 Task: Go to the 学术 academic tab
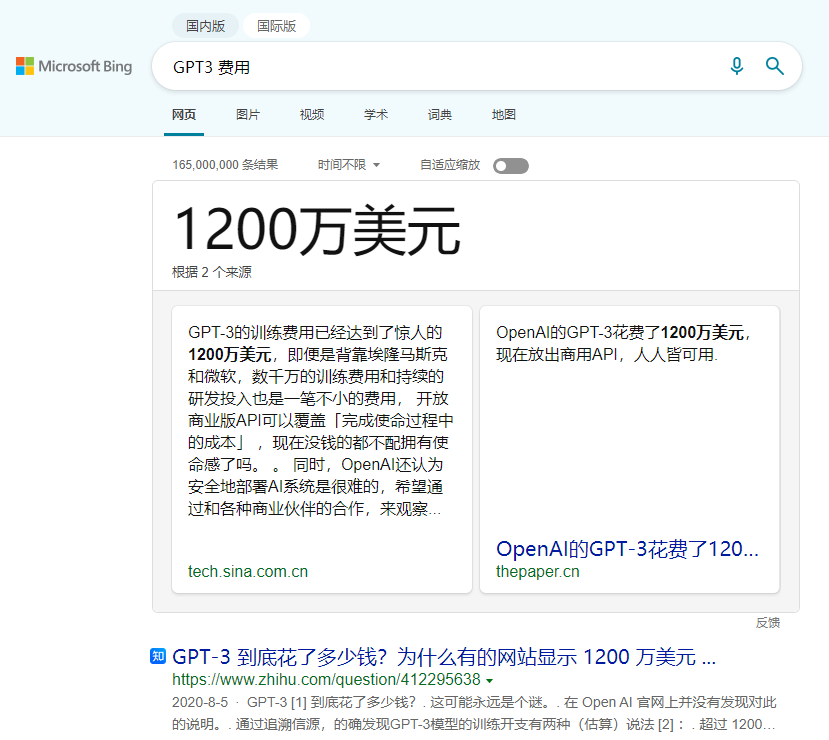pos(376,115)
